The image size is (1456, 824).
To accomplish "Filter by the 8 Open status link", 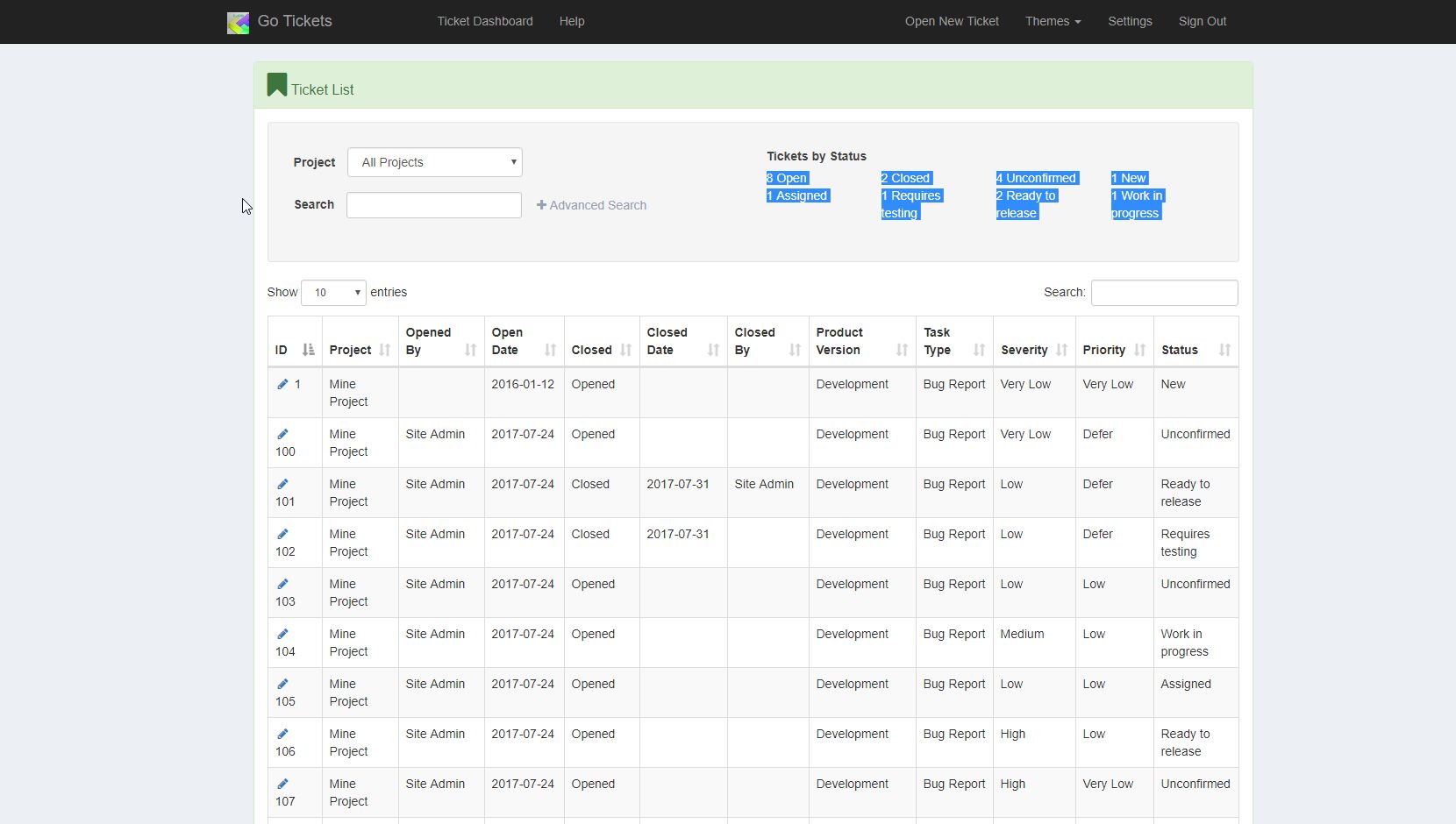I will 787,178.
